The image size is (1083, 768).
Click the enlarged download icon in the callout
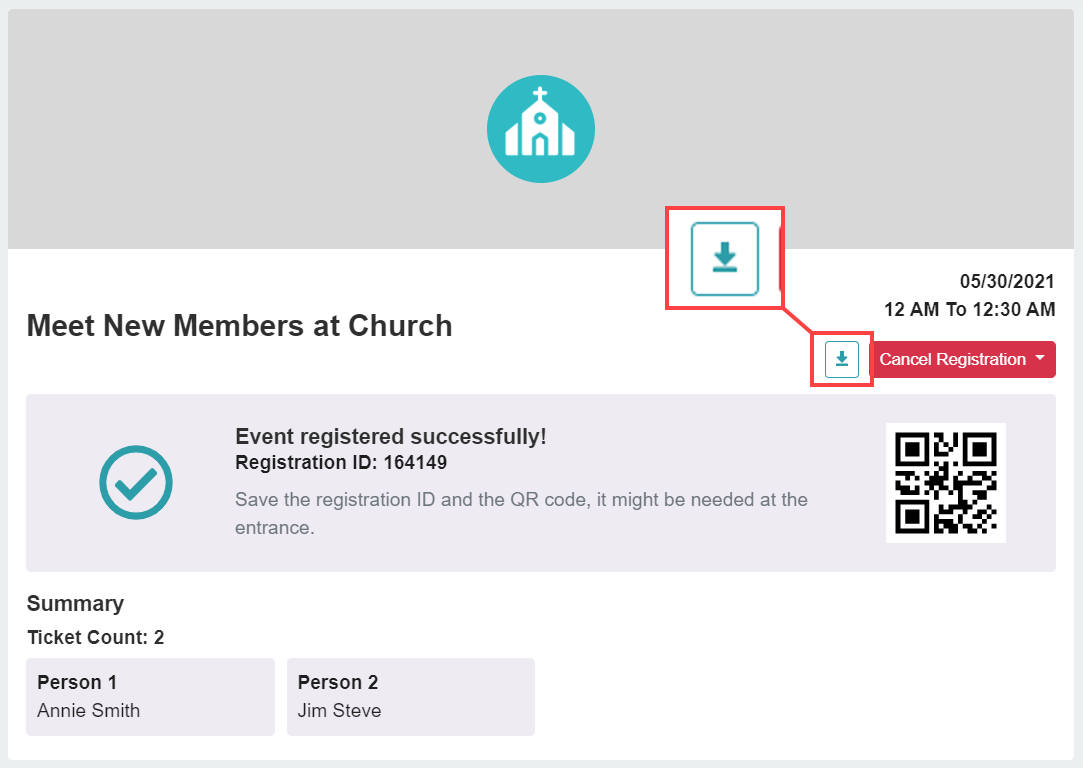[x=725, y=259]
